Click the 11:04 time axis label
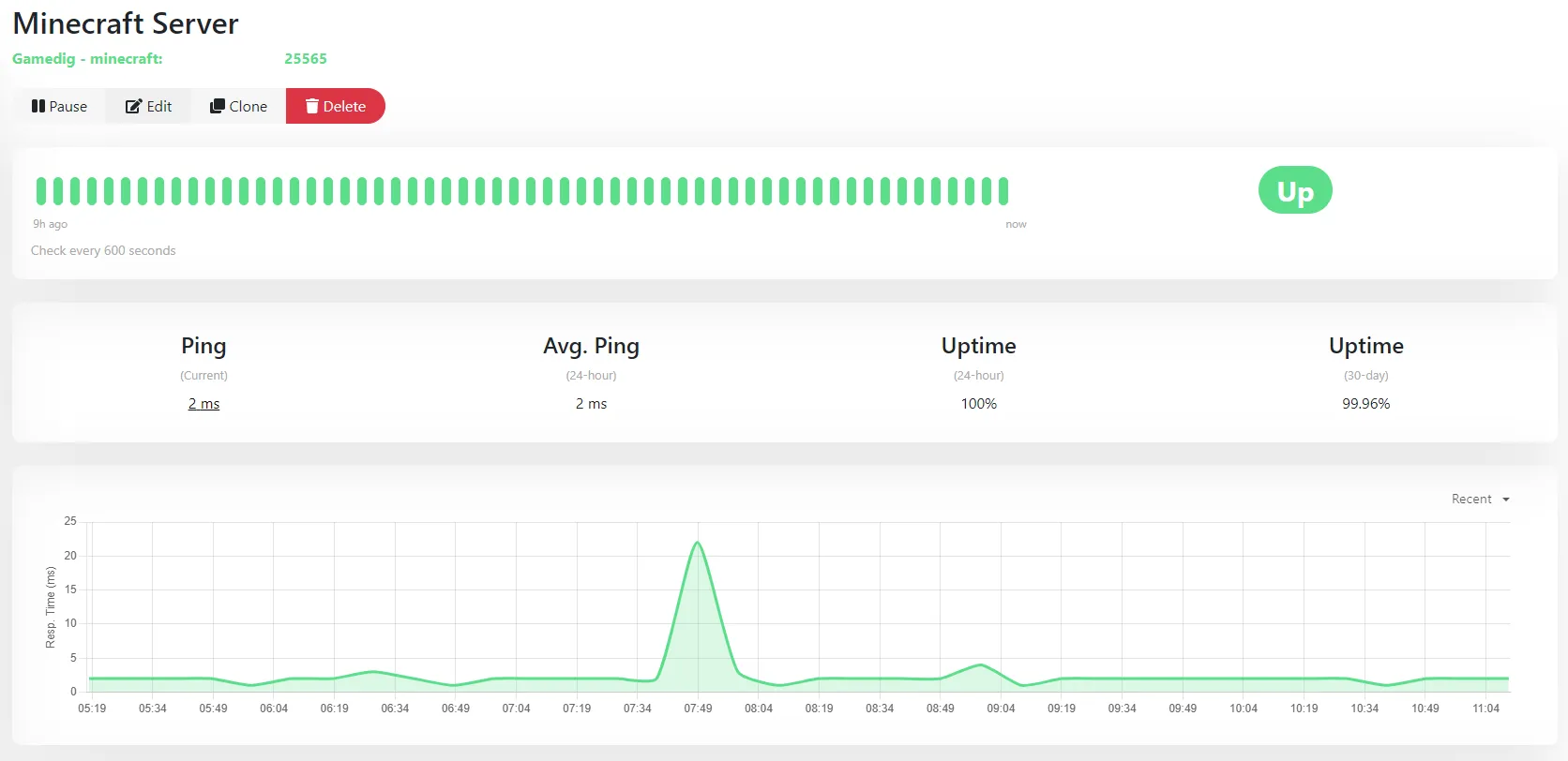This screenshot has height=761, width=1568. point(1485,709)
